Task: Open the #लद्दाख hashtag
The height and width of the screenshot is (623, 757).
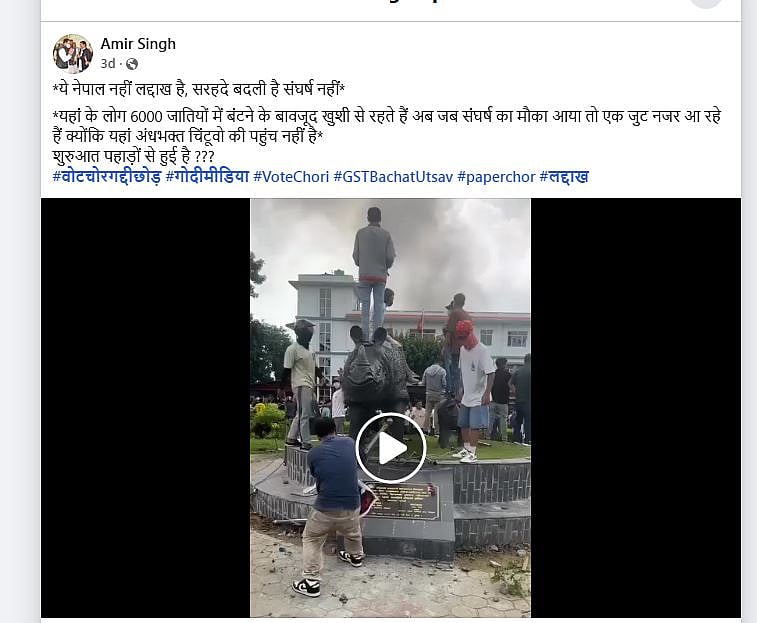Action: click(564, 177)
